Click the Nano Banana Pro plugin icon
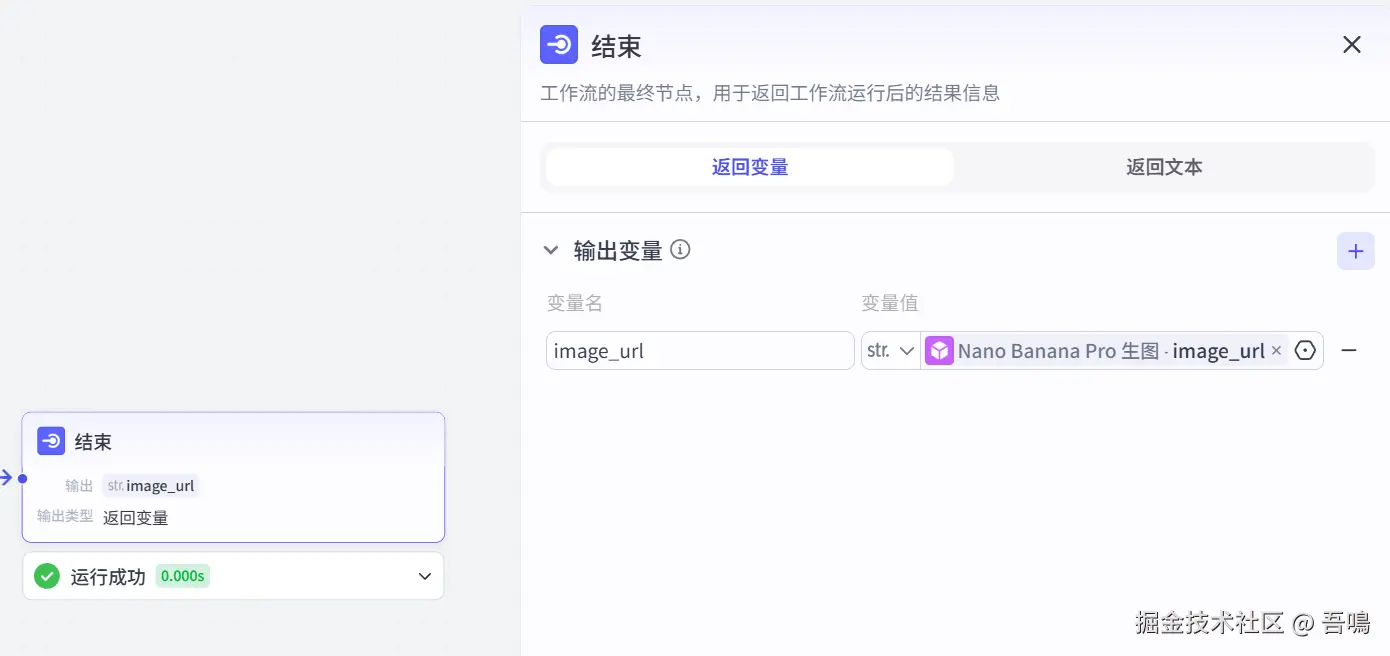Viewport: 1390px width, 656px height. pos(939,351)
